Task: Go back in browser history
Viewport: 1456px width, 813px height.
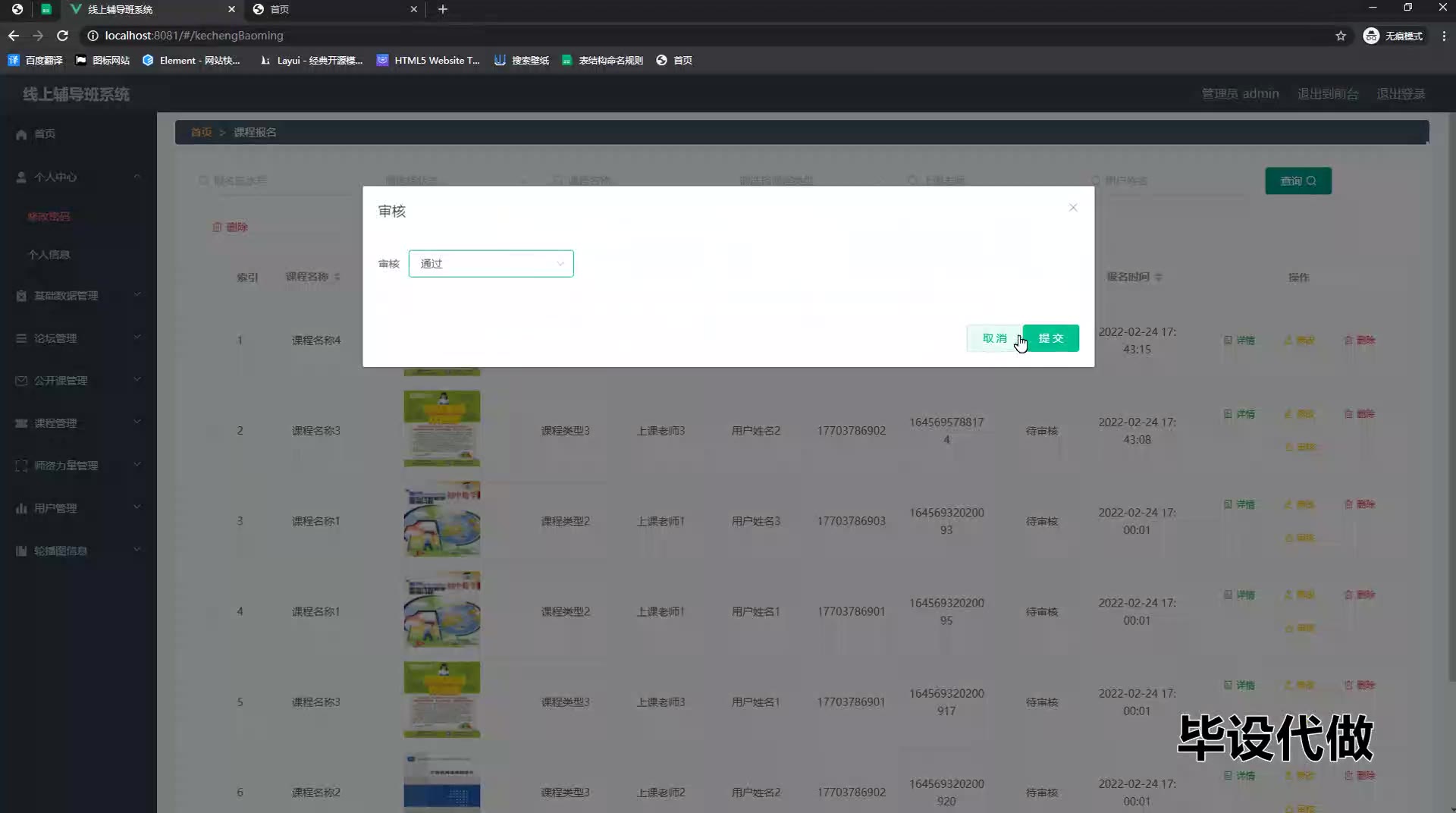Action: click(14, 36)
